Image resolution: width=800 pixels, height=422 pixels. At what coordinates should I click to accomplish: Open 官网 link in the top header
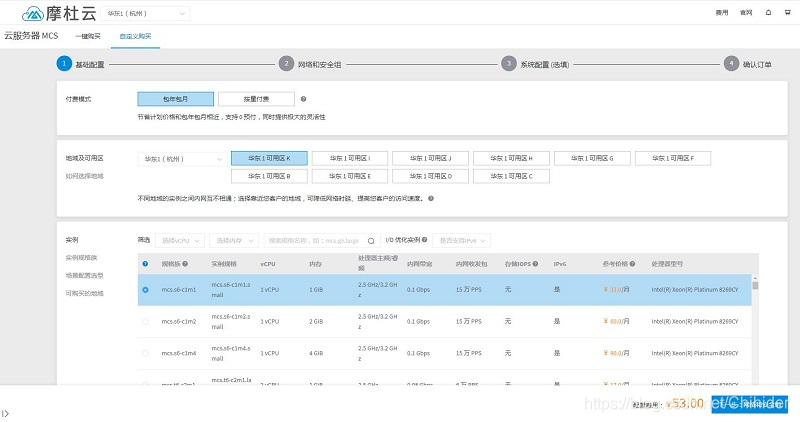pyautogui.click(x=746, y=13)
